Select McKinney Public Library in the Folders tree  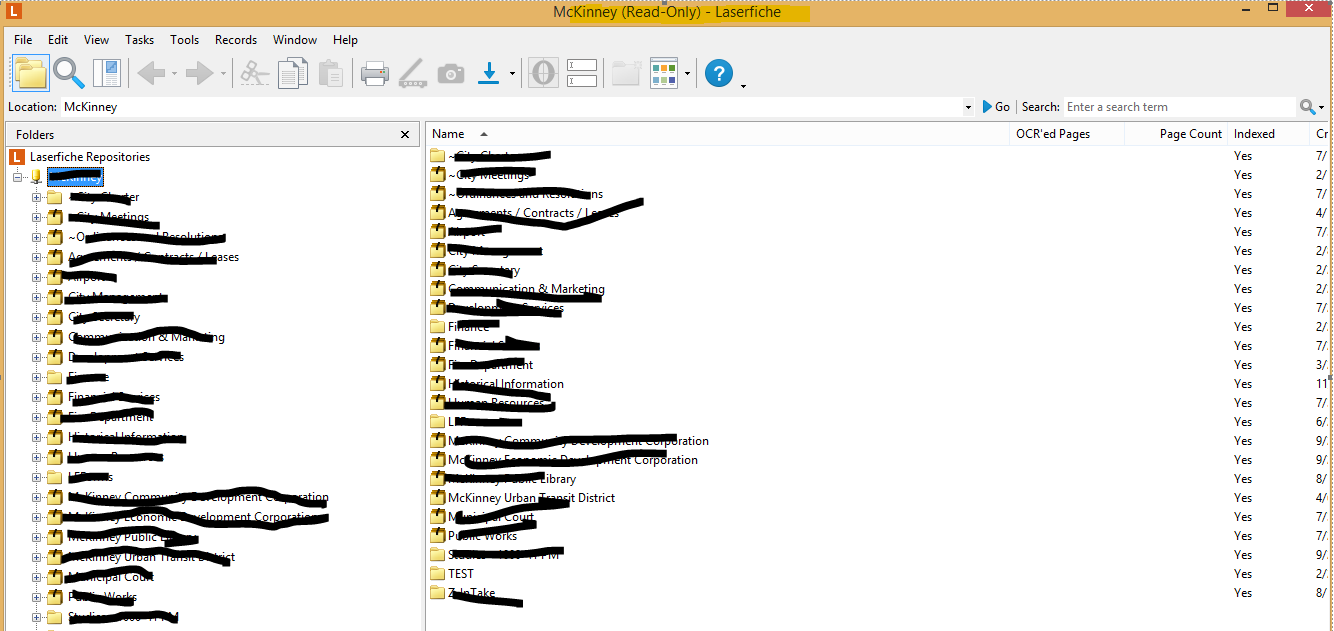point(131,537)
